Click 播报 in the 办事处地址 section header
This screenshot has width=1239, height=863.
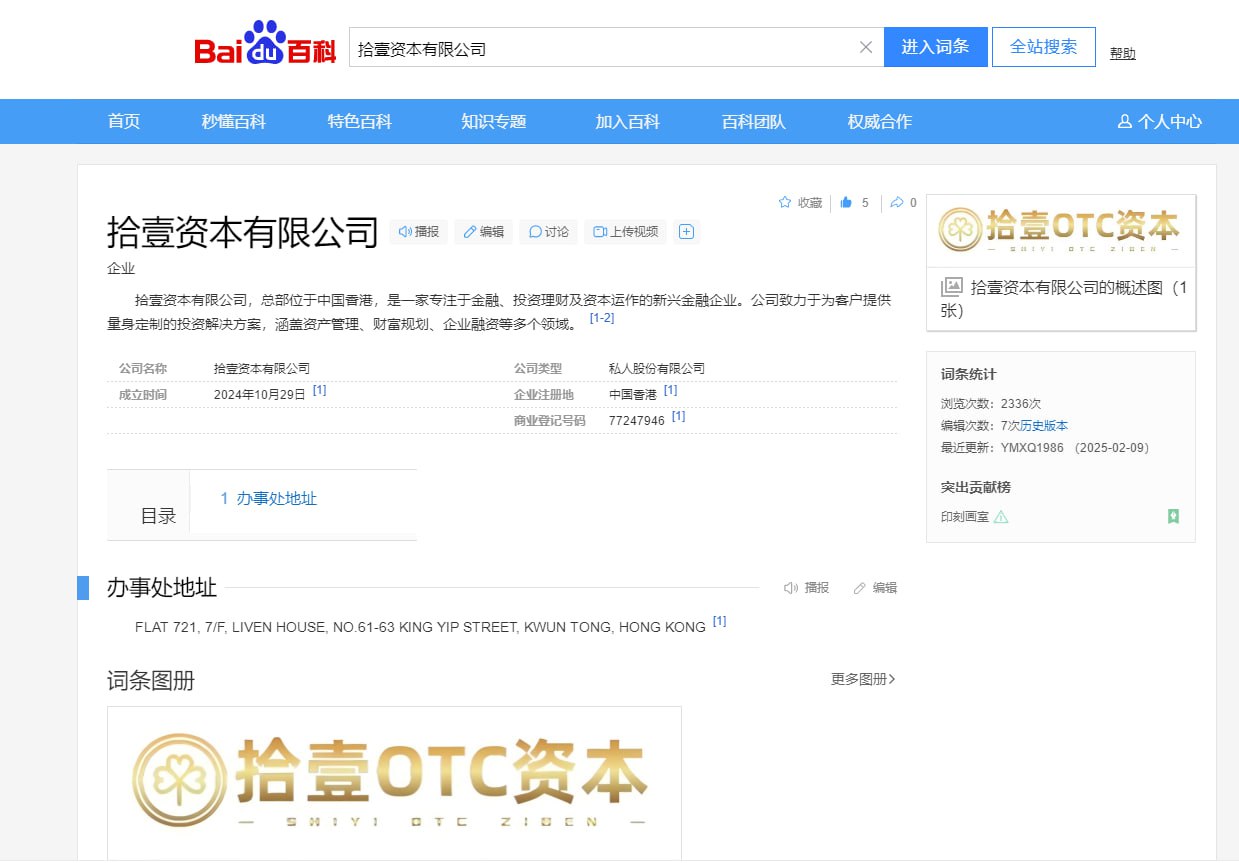point(807,588)
